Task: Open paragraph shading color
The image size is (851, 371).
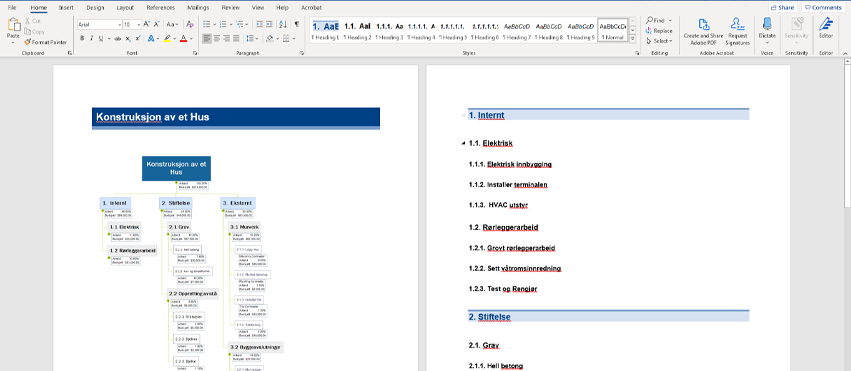Action: [270, 39]
